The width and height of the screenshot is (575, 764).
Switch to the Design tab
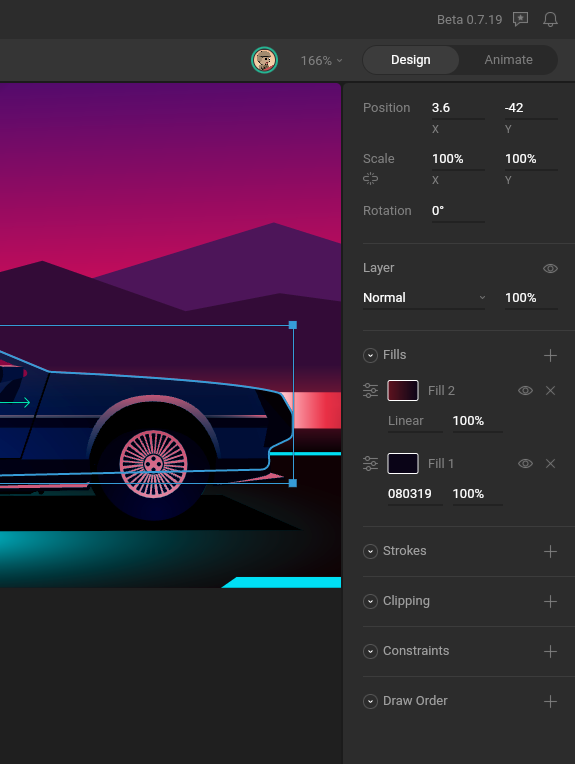tap(411, 59)
